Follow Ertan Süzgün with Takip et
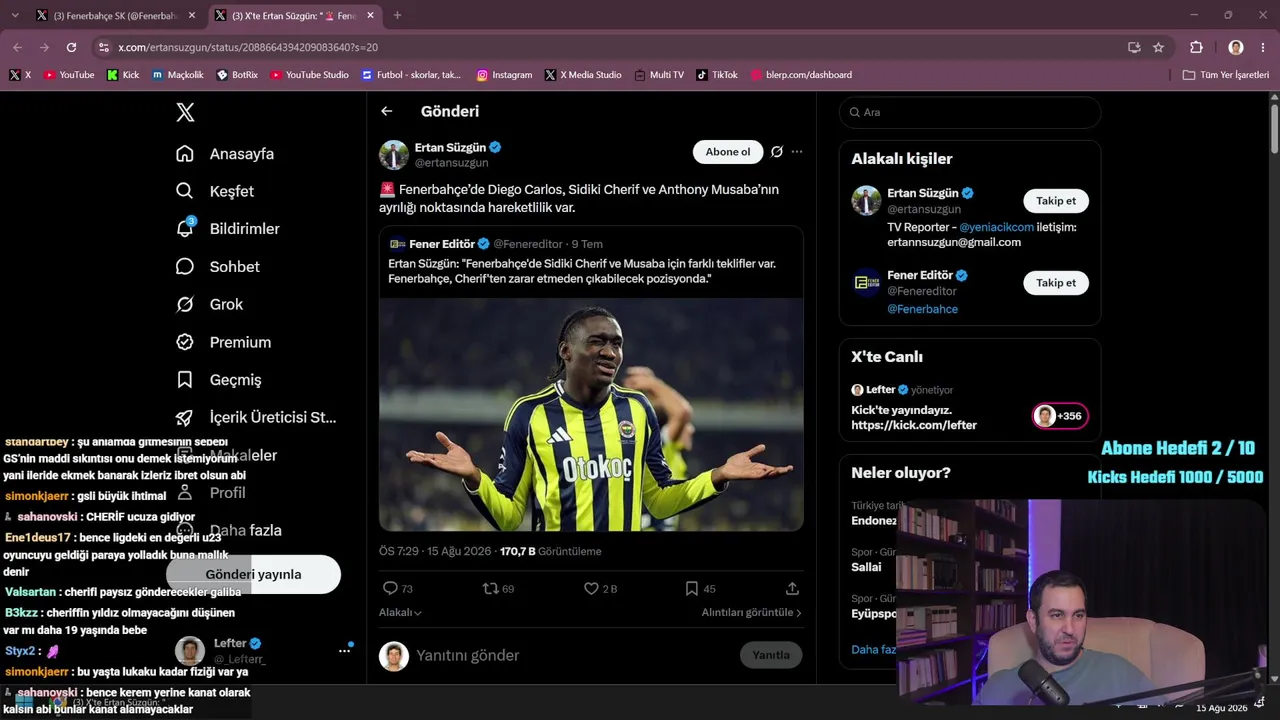This screenshot has width=1280, height=720. click(1056, 201)
